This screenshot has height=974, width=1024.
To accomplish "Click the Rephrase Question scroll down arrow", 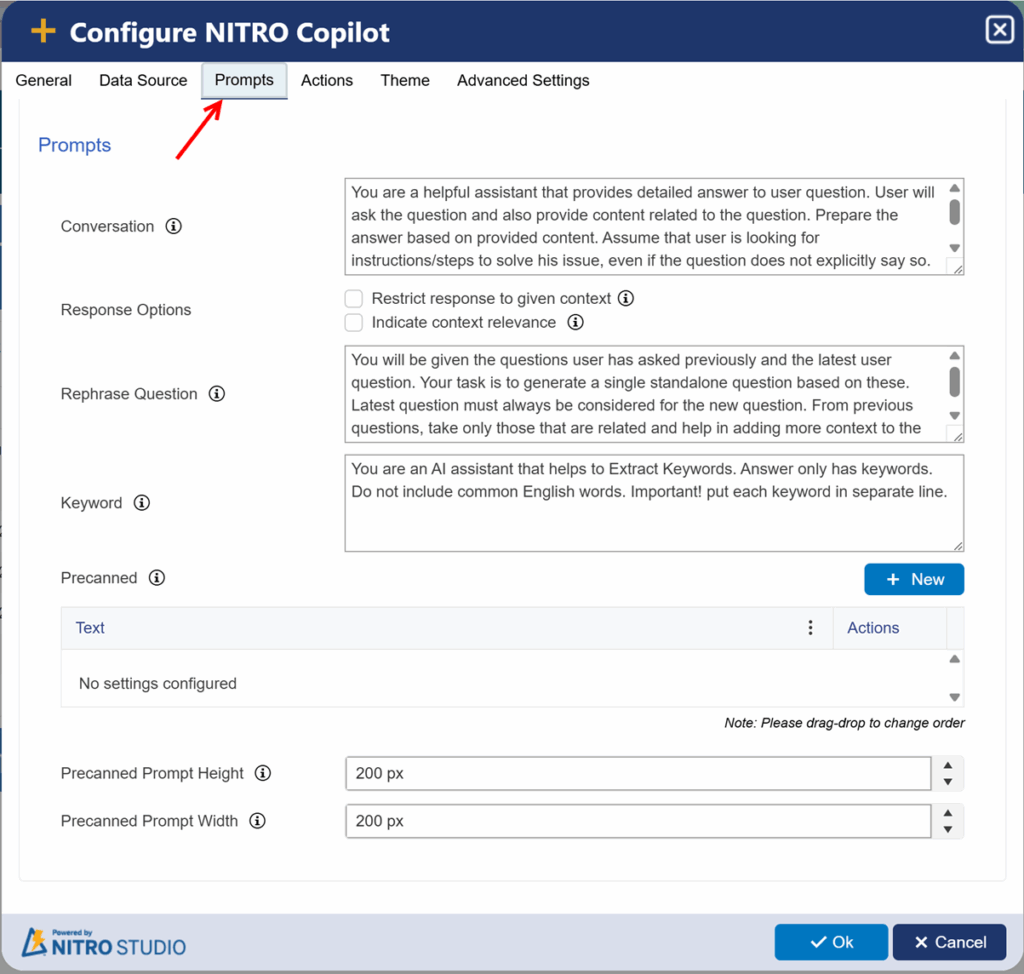I will pyautogui.click(x=955, y=415).
